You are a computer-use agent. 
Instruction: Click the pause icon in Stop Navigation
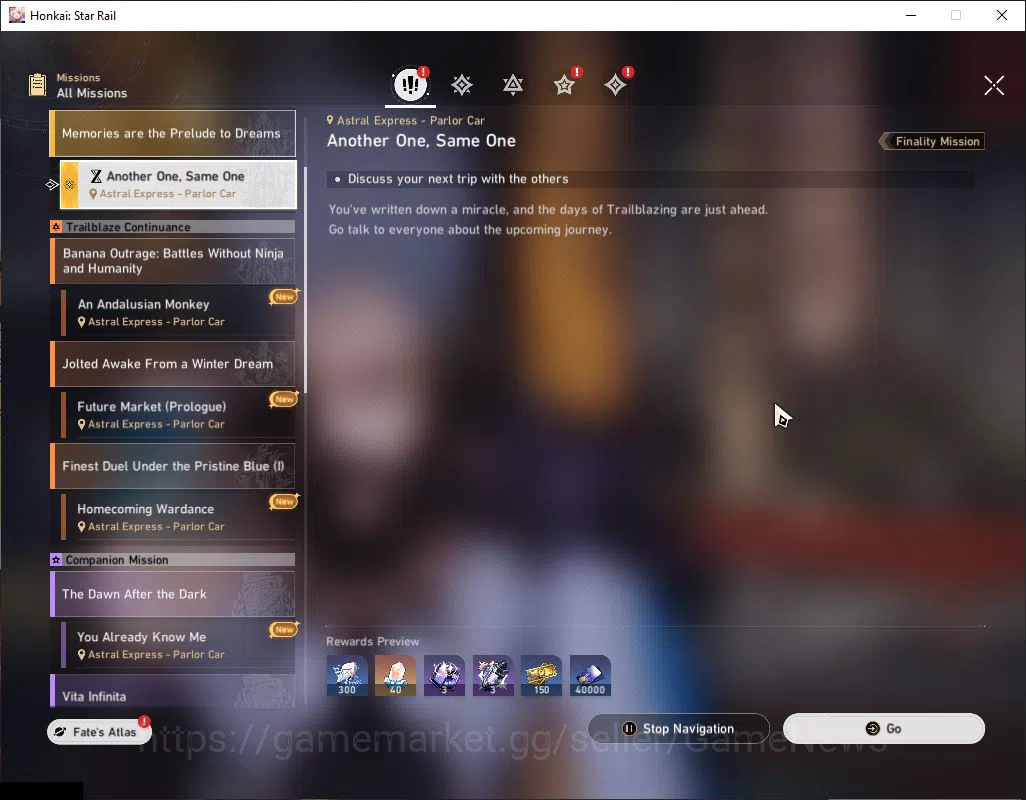[629, 729]
